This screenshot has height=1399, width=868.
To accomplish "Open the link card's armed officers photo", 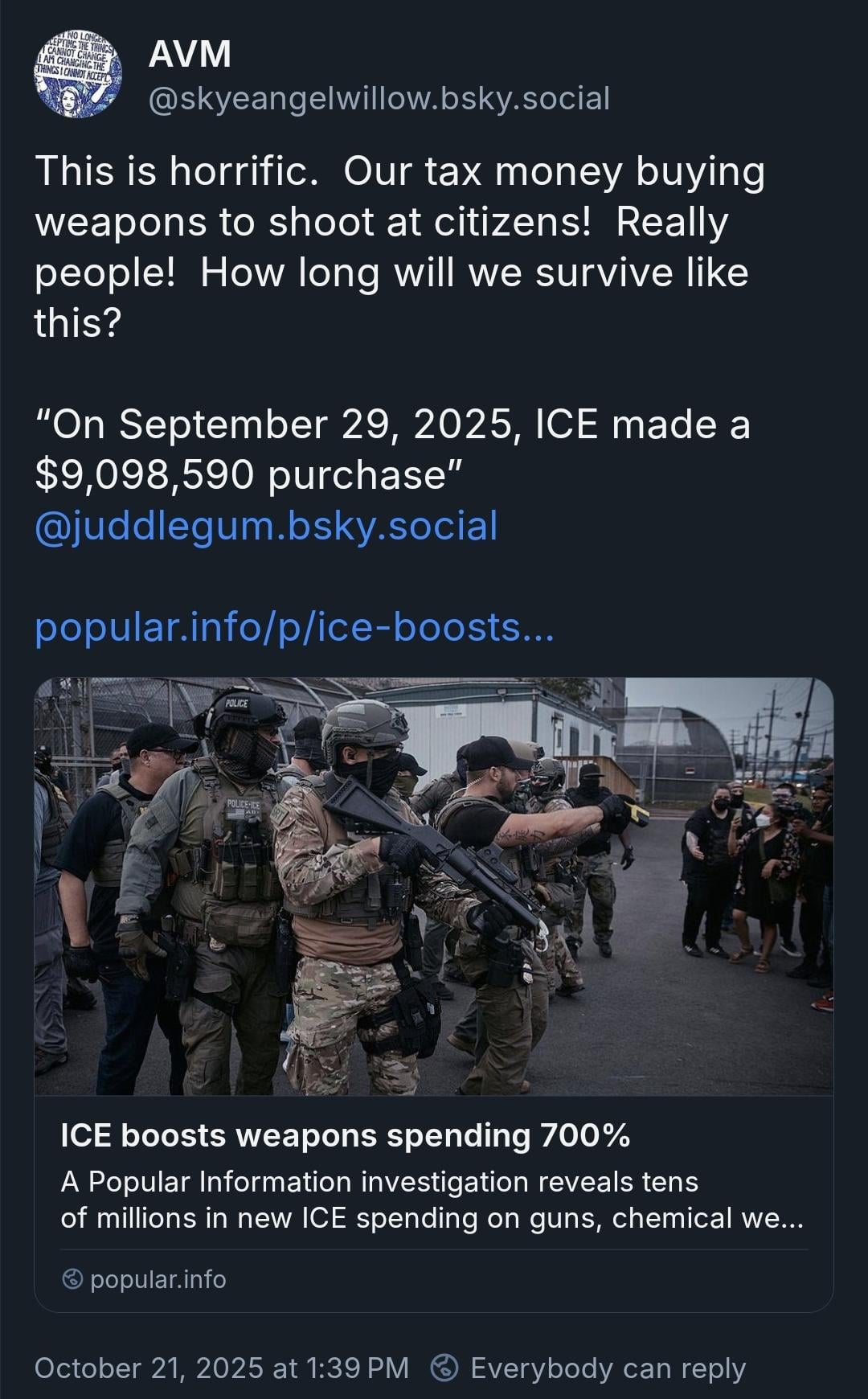I will click(434, 886).
